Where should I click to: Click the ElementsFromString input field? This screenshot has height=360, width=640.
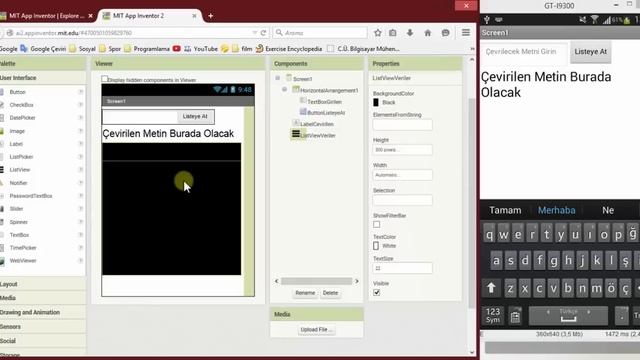tap(402, 124)
